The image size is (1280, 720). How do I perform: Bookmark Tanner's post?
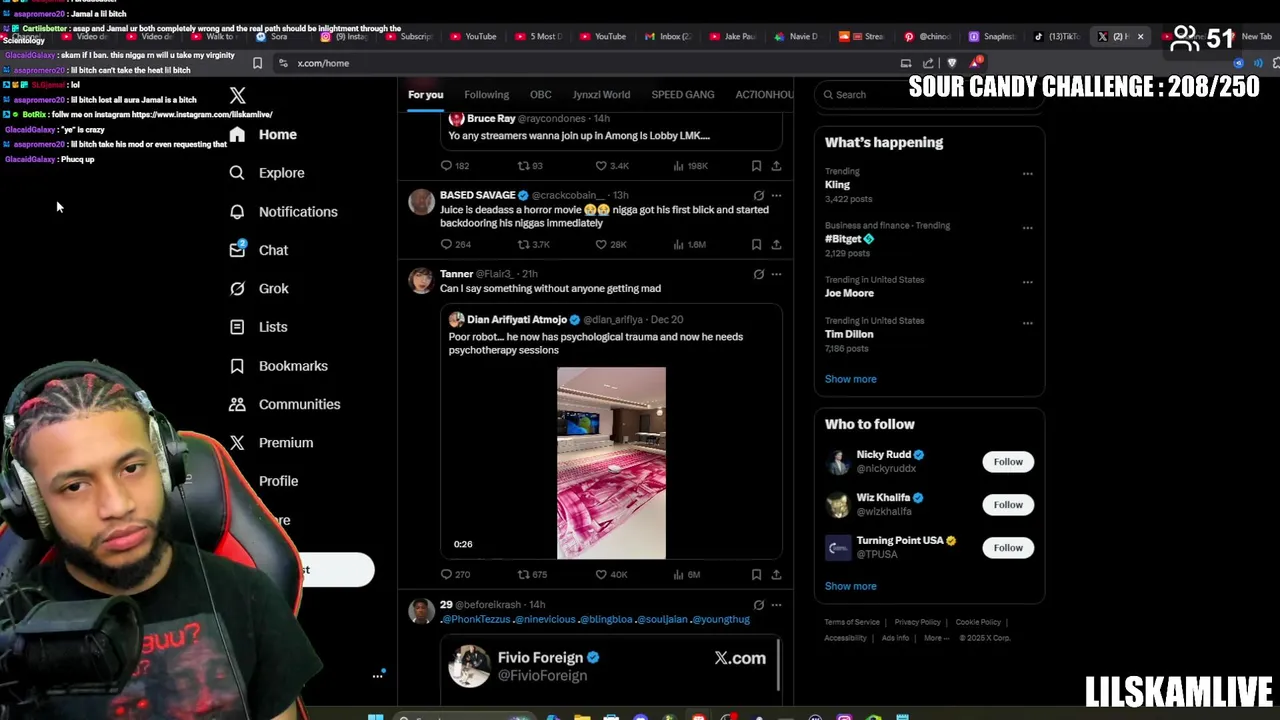coord(756,574)
